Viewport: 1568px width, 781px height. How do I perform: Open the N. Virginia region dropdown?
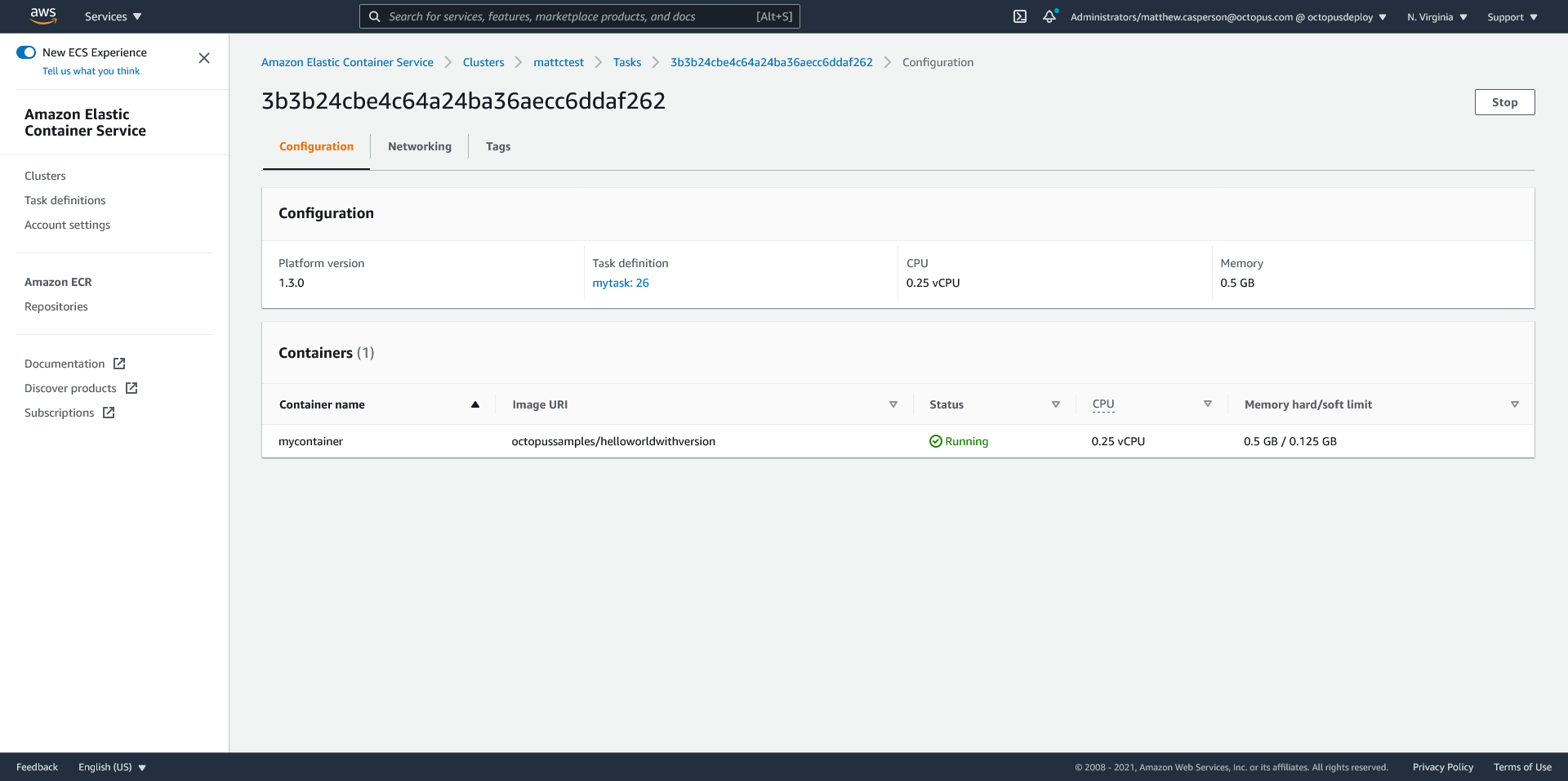(1437, 17)
